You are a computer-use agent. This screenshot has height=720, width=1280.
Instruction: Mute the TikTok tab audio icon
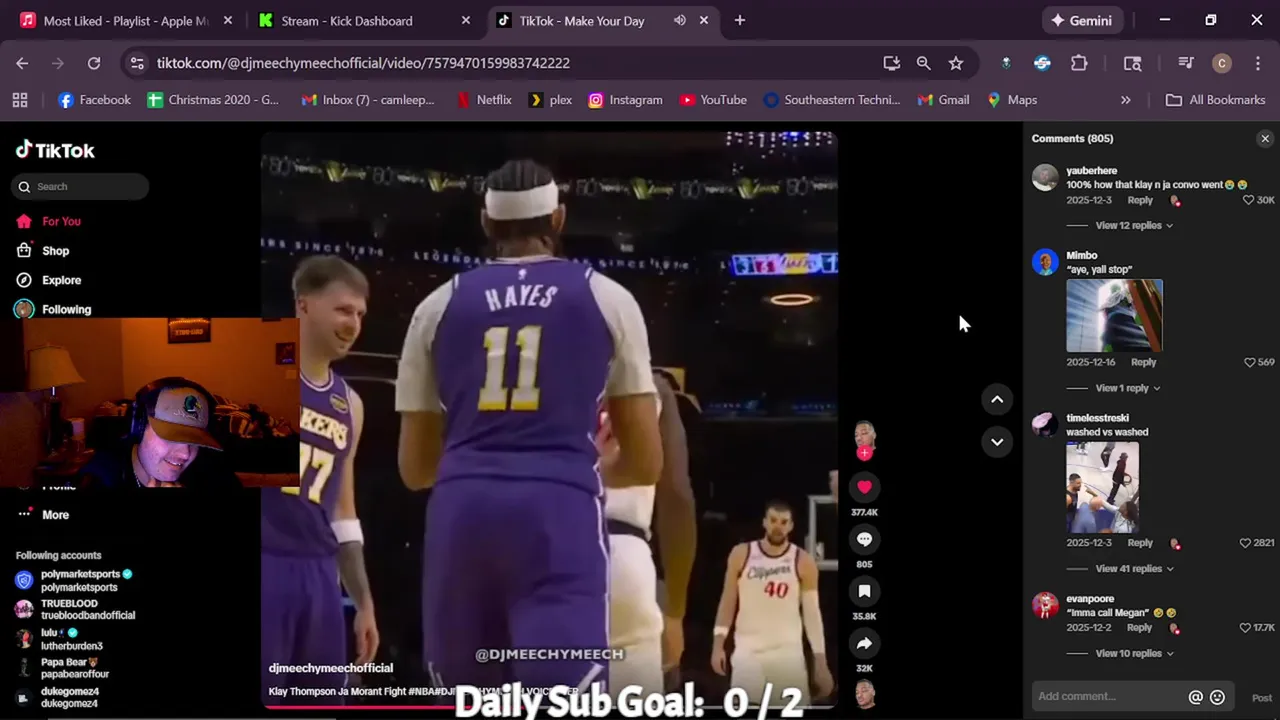pos(680,20)
